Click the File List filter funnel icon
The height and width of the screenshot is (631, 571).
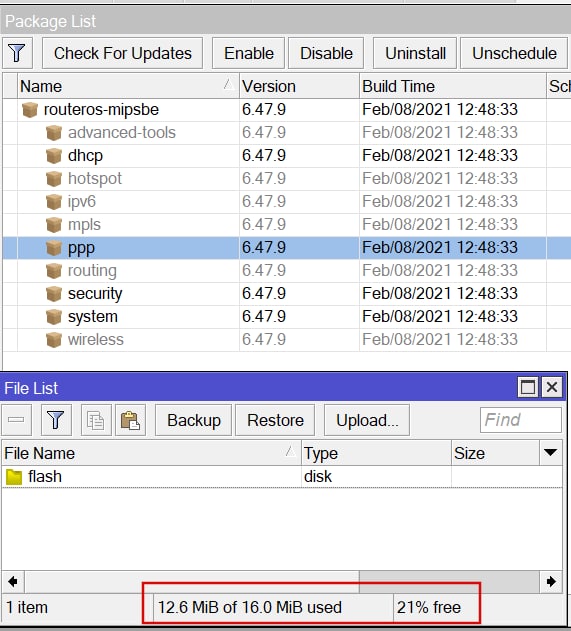(56, 420)
